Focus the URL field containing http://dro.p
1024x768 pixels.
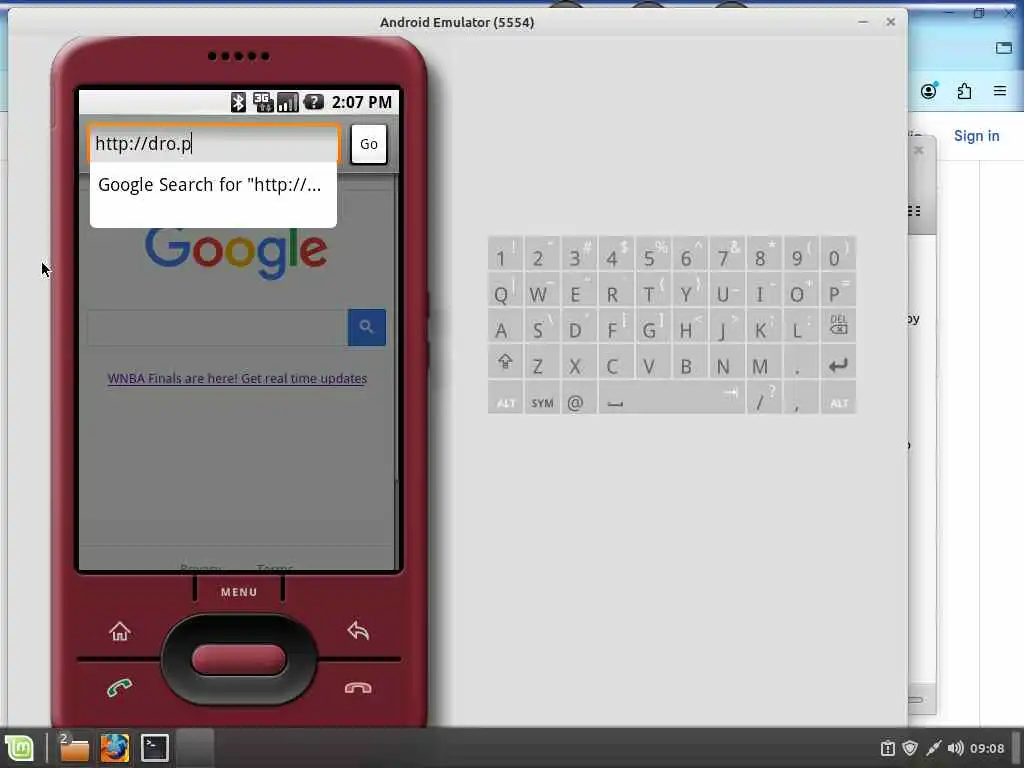(x=214, y=144)
